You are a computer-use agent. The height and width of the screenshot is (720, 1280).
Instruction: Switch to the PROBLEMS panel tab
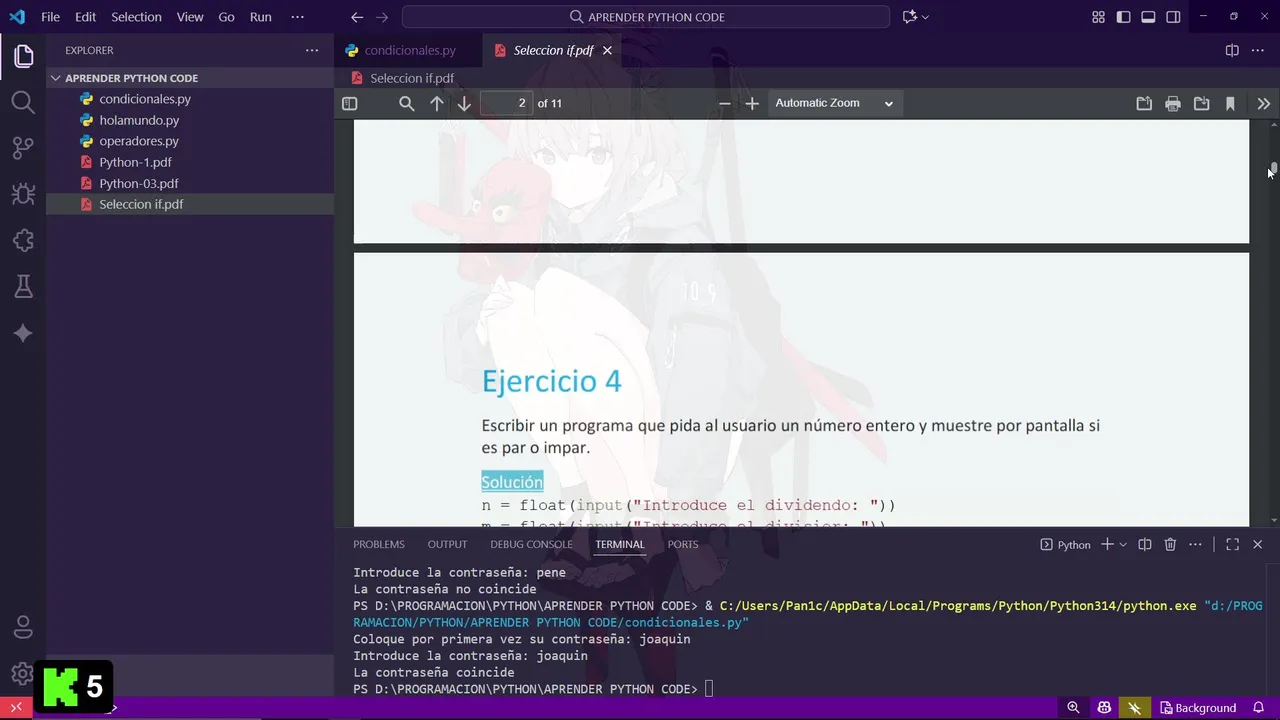click(379, 544)
